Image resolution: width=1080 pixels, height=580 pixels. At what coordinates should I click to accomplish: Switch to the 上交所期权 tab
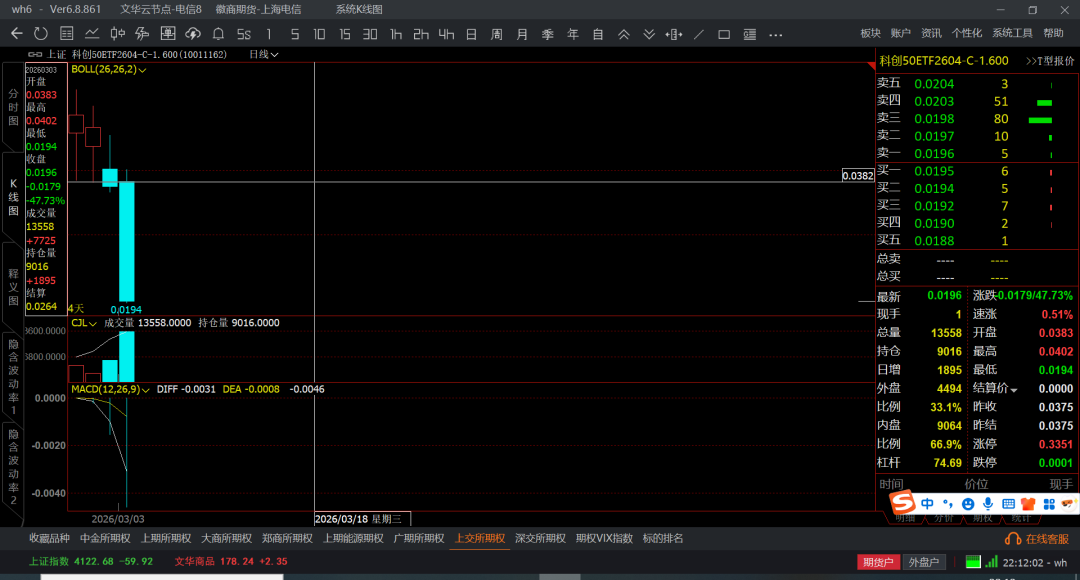(x=480, y=538)
